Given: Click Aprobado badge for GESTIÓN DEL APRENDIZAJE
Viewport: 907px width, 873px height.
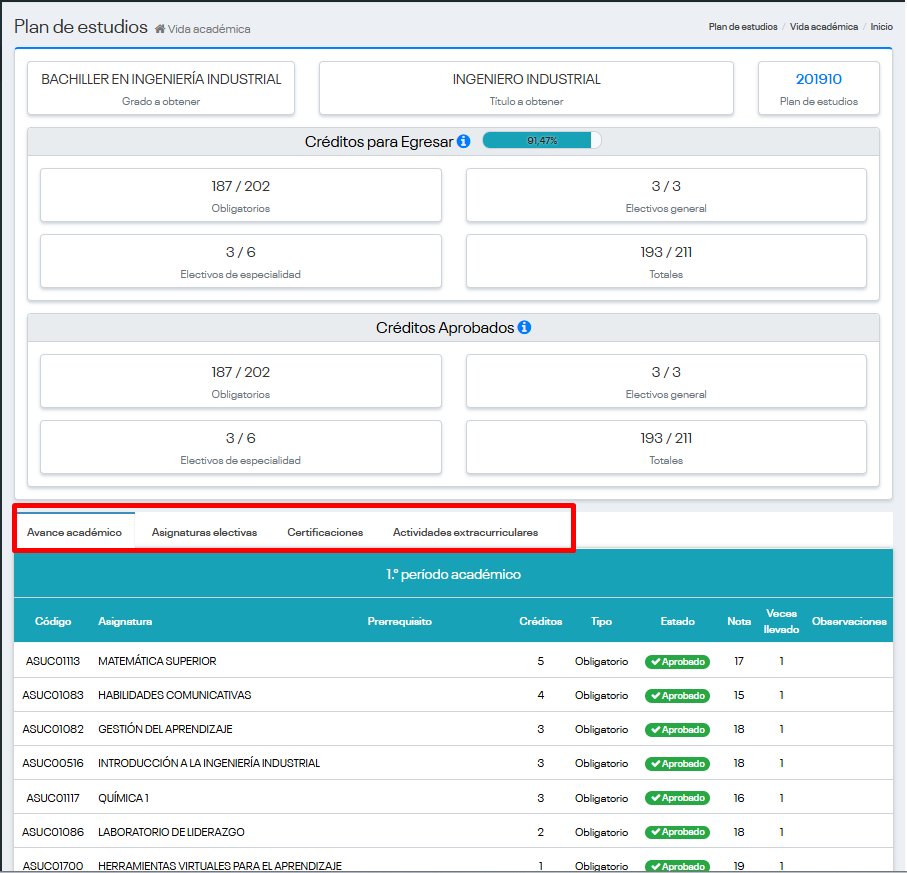Looking at the screenshot, I should pyautogui.click(x=677, y=730).
